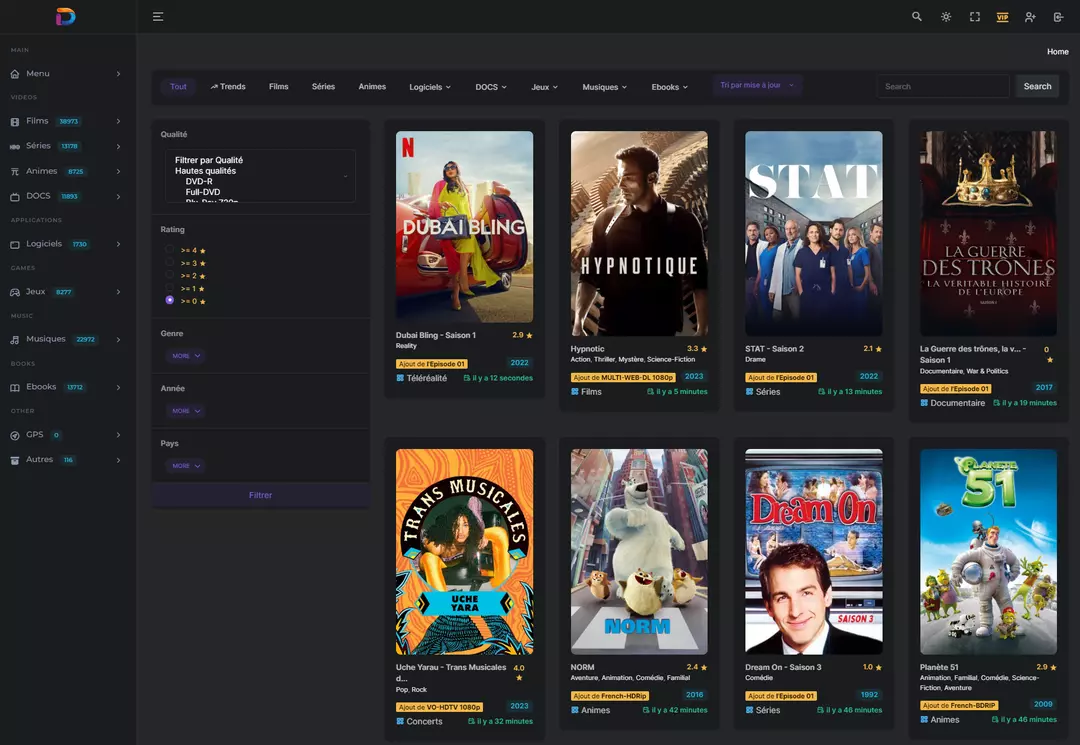Click the logout icon at top right
1080x745 pixels.
tap(1059, 17)
